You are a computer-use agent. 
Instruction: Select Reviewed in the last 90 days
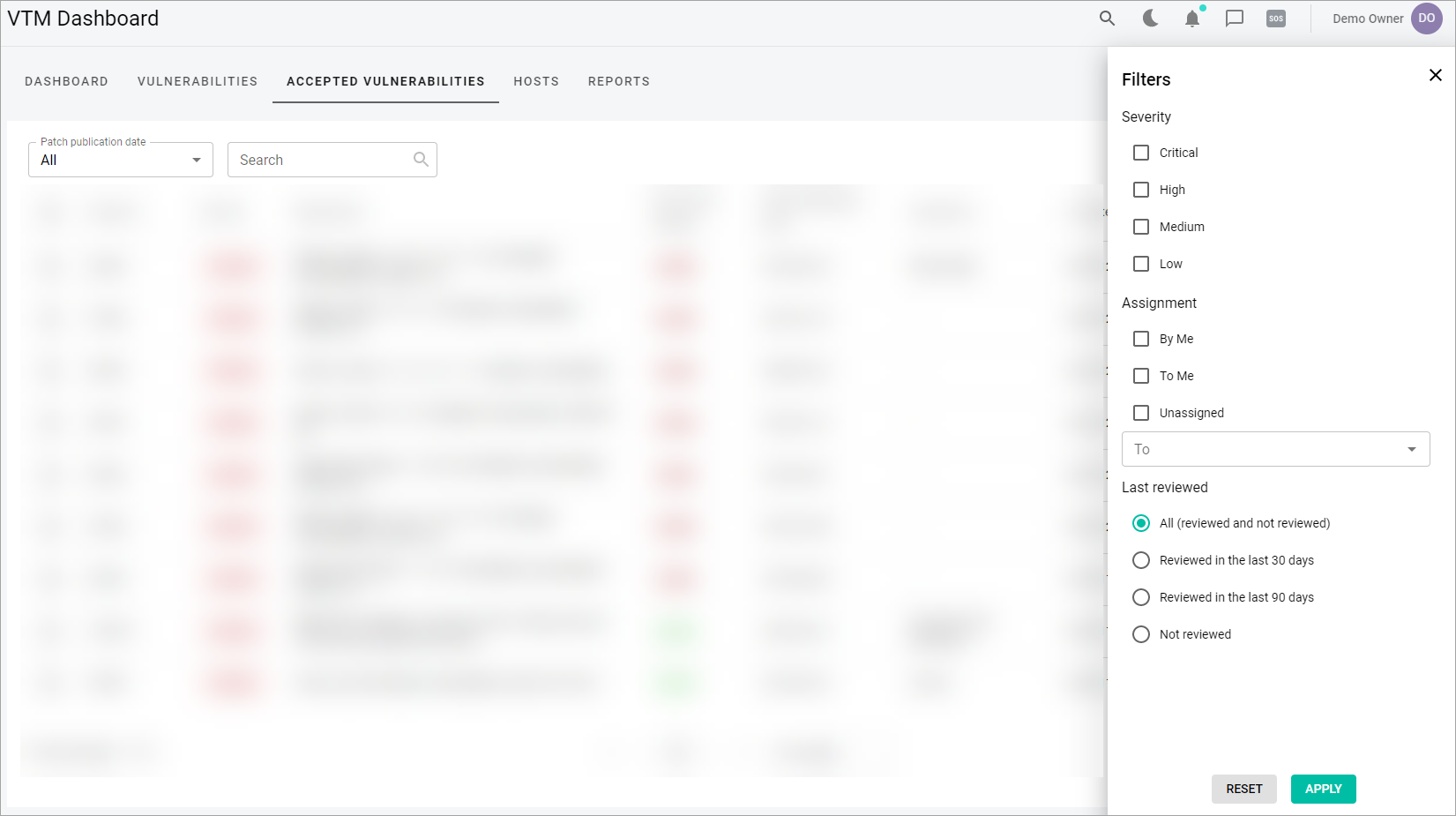1141,597
